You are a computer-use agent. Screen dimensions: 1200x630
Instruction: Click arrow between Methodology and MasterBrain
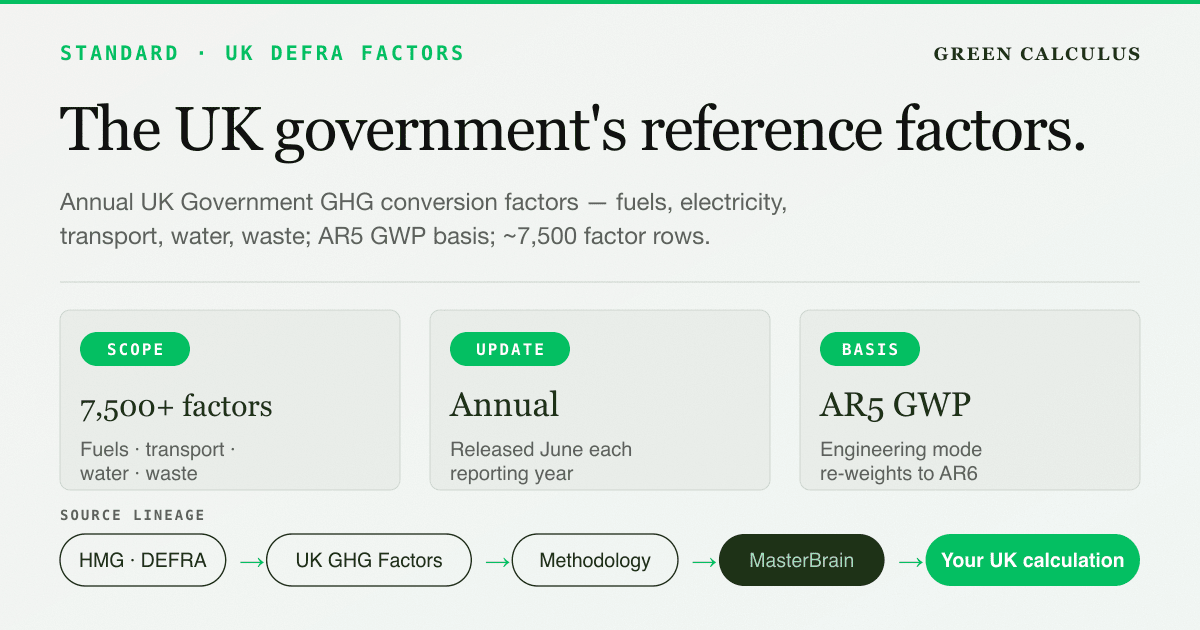coord(704,562)
